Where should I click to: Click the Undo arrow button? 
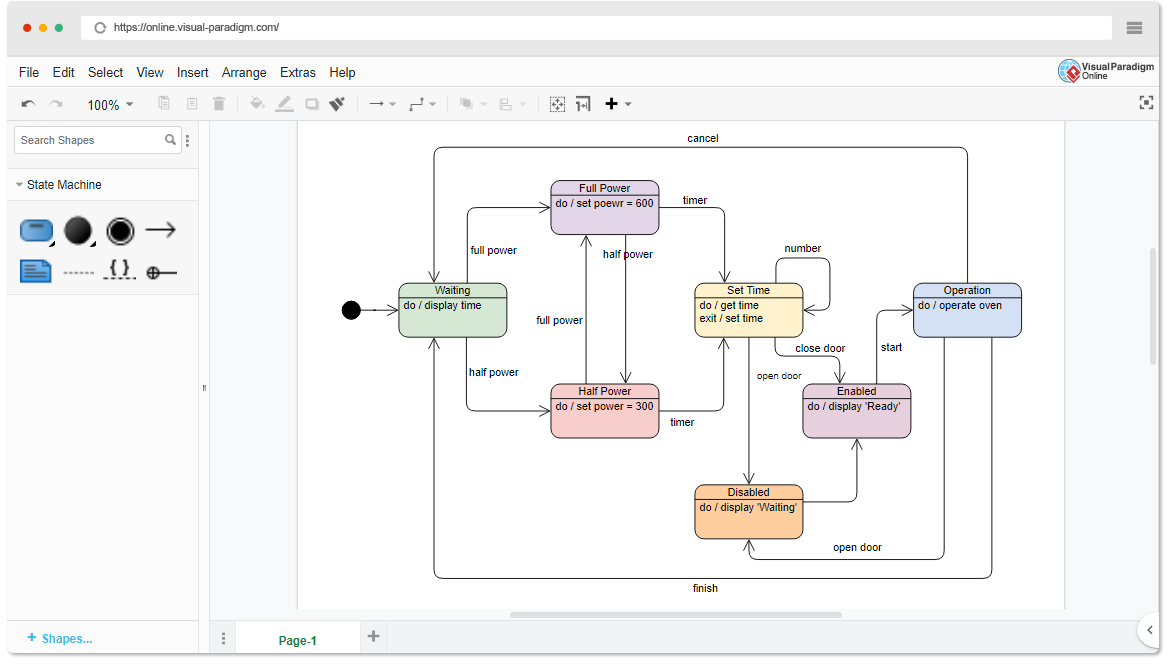pos(28,103)
